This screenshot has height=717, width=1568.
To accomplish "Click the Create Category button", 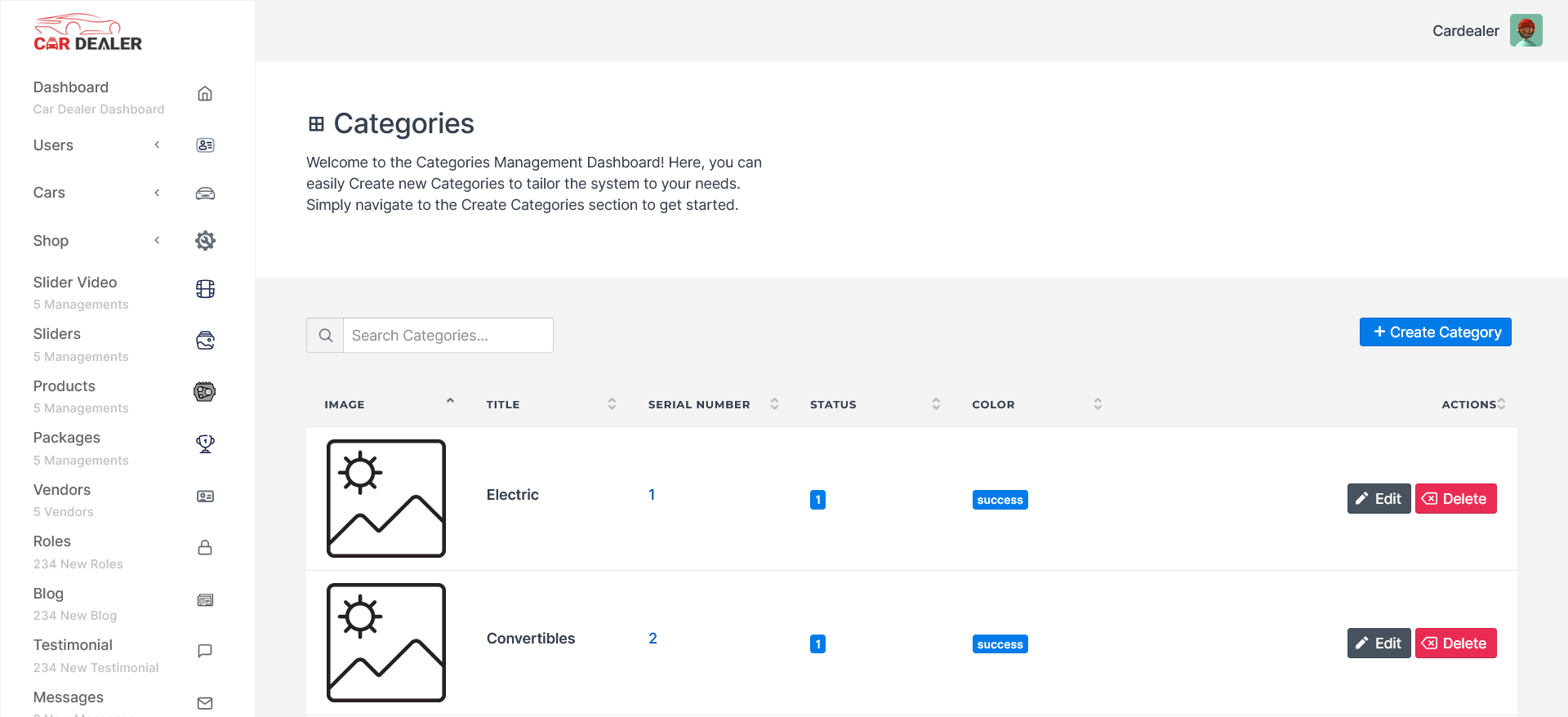I will (1435, 332).
